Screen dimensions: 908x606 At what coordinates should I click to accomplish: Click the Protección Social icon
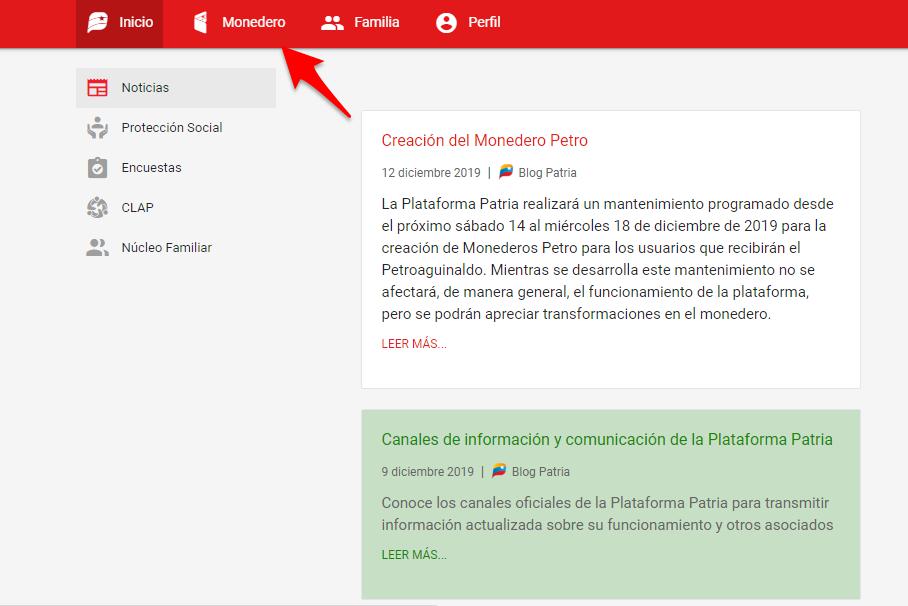[x=97, y=127]
